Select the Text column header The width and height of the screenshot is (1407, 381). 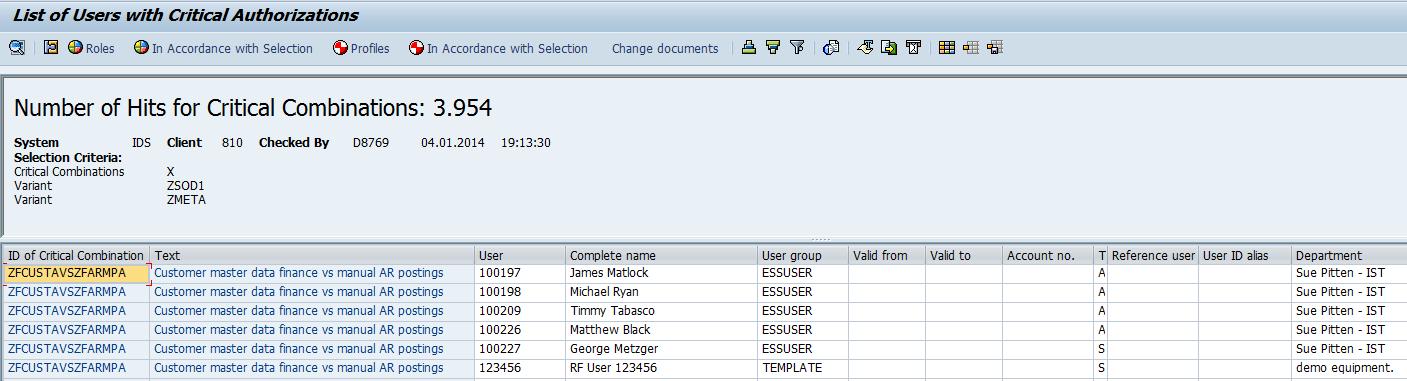tap(312, 255)
